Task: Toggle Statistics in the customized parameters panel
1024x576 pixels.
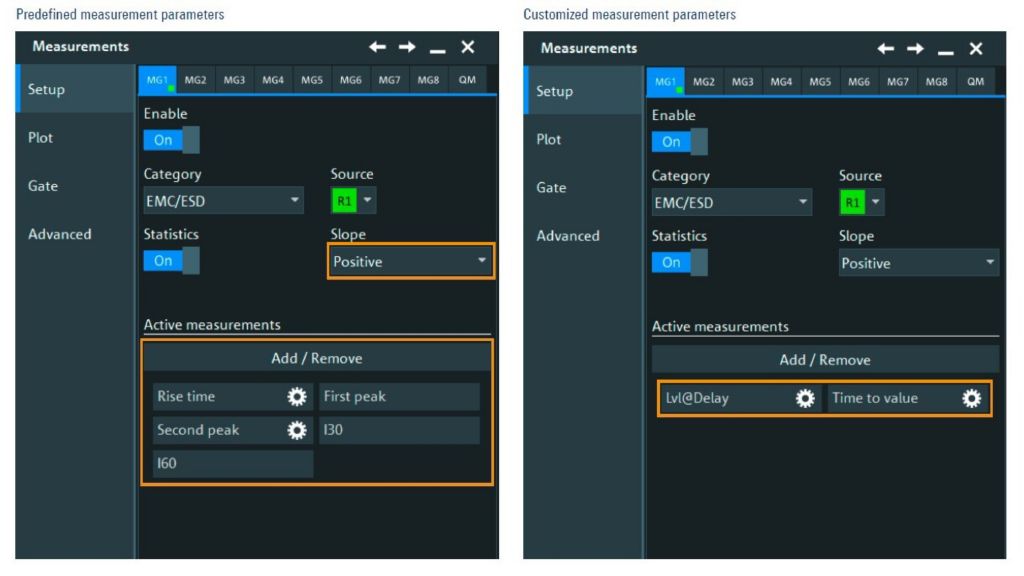Action: 679,262
